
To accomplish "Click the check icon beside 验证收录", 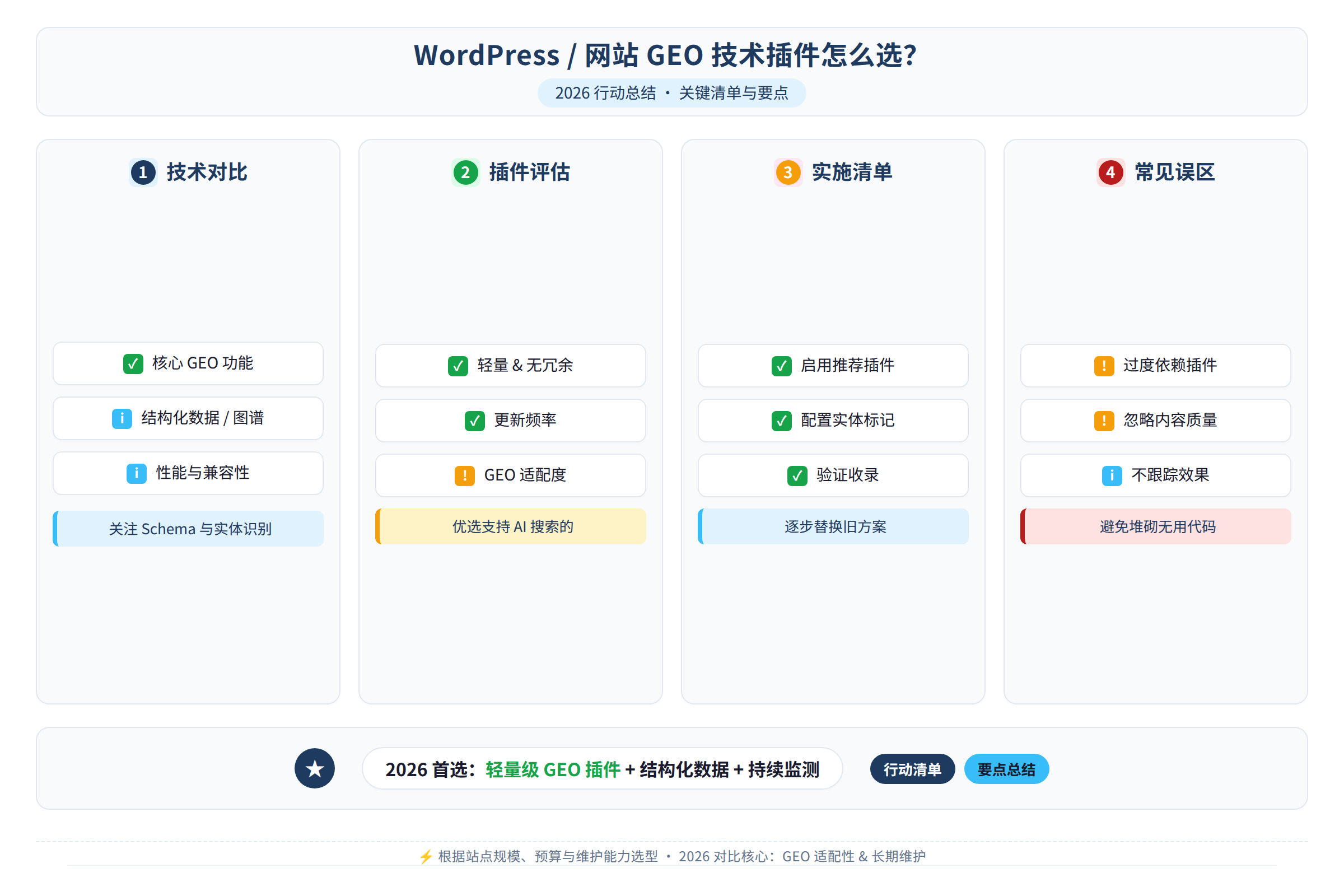I will coord(797,475).
